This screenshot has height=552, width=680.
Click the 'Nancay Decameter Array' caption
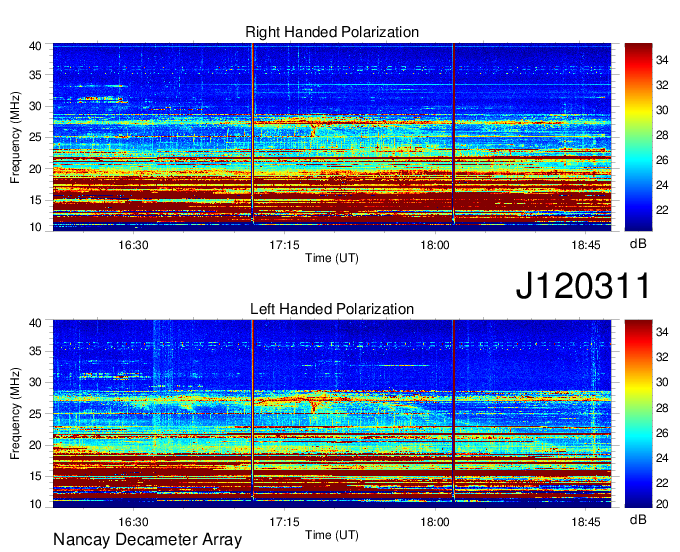tap(147, 540)
